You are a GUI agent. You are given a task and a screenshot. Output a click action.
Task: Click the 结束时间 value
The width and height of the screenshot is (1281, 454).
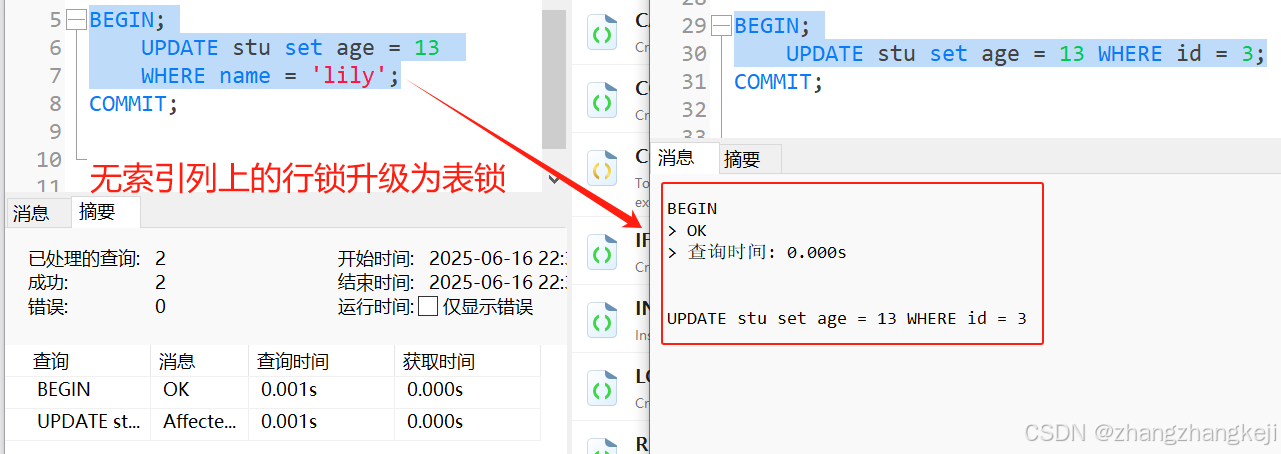click(x=498, y=283)
